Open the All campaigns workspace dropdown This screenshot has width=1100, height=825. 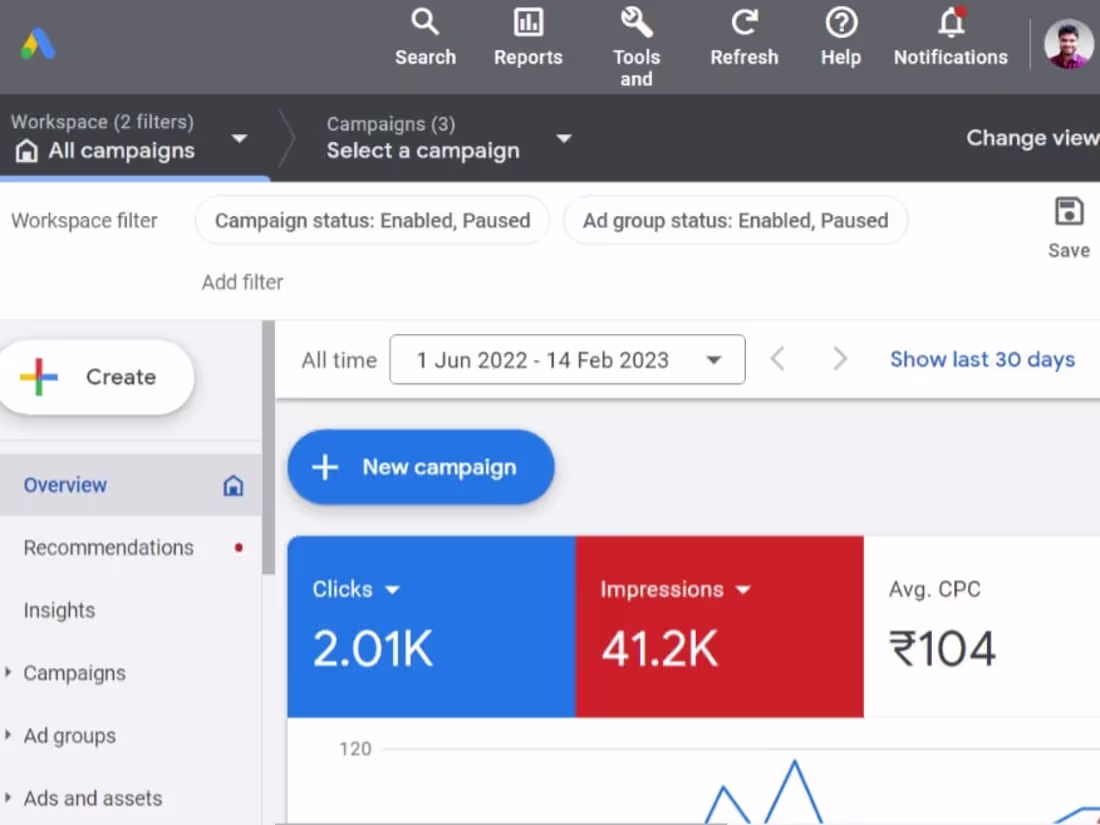[x=239, y=140]
